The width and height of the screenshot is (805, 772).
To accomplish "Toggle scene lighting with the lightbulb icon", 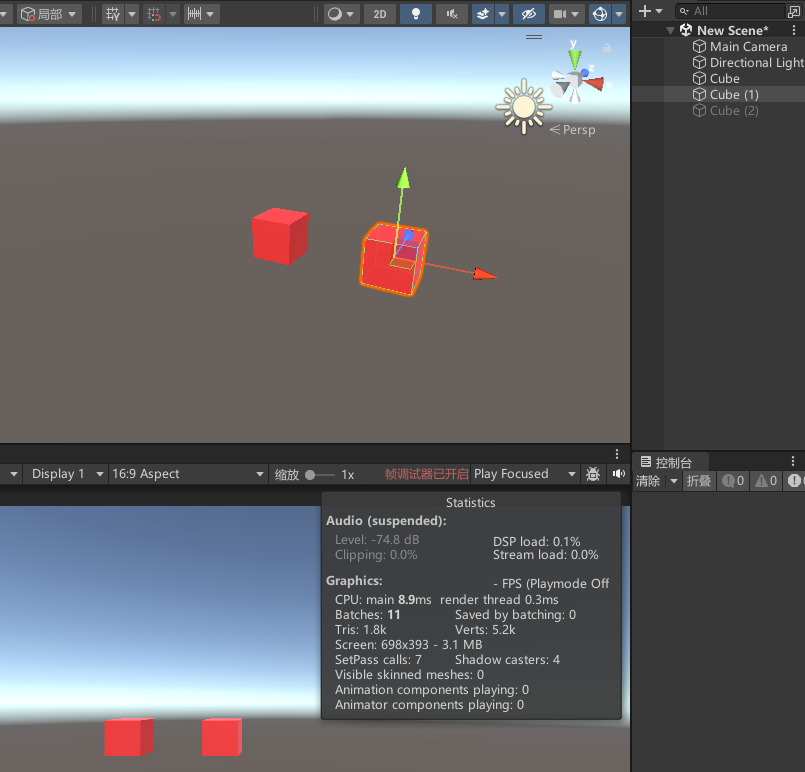I will point(416,13).
